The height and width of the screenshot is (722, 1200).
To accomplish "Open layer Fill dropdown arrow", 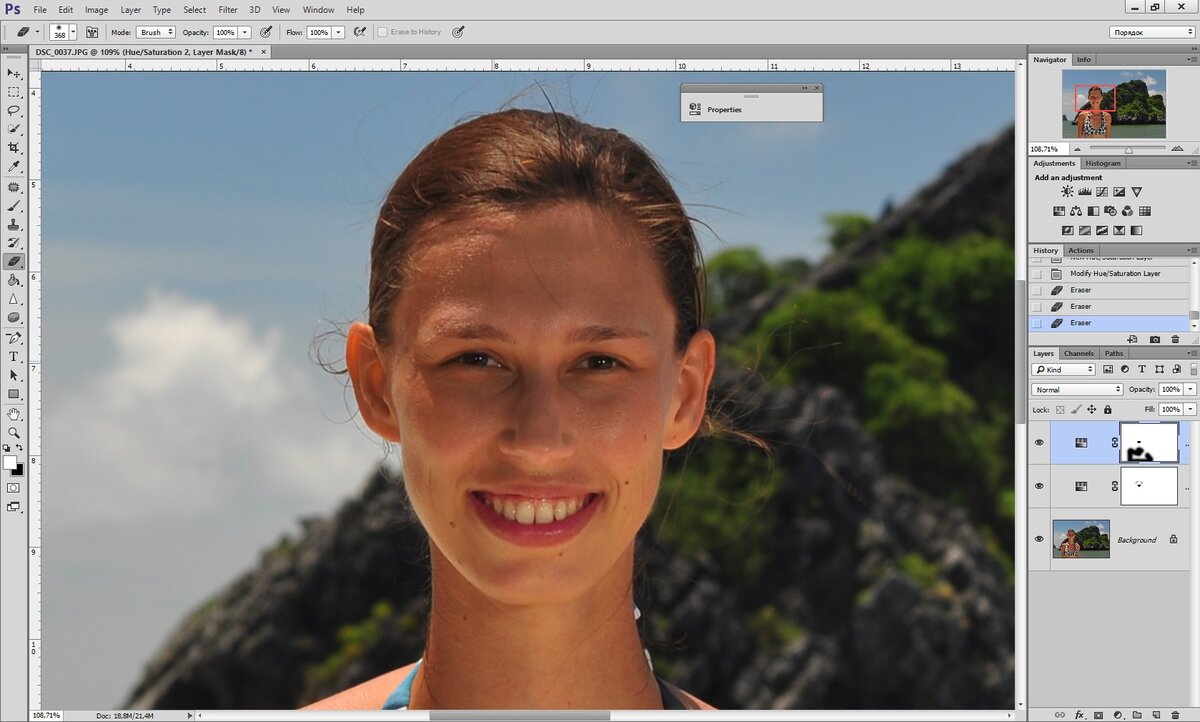I will pos(1189,409).
